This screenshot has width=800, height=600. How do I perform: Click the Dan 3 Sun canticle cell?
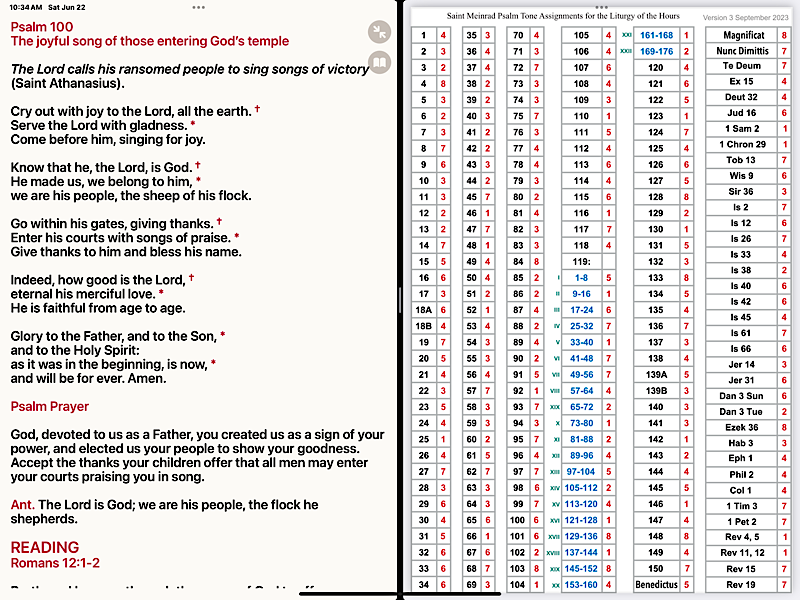(743, 396)
